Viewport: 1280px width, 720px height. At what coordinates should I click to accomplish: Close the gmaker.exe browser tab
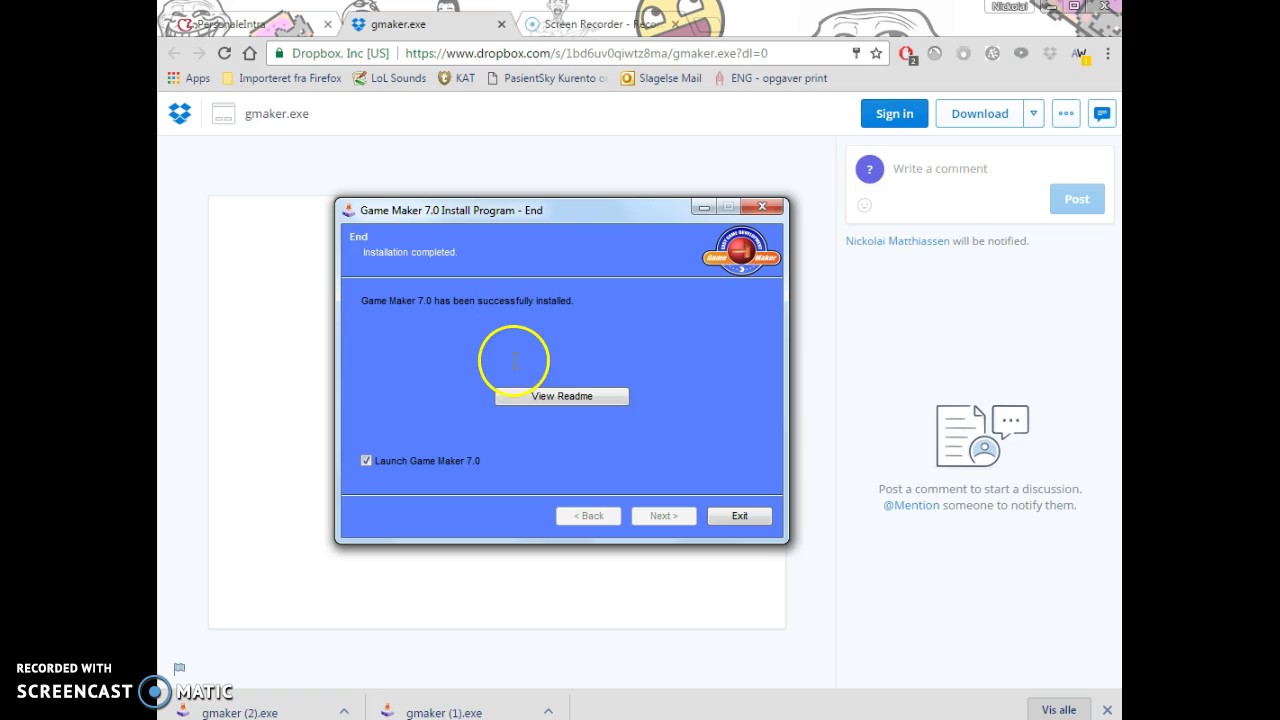pos(501,24)
